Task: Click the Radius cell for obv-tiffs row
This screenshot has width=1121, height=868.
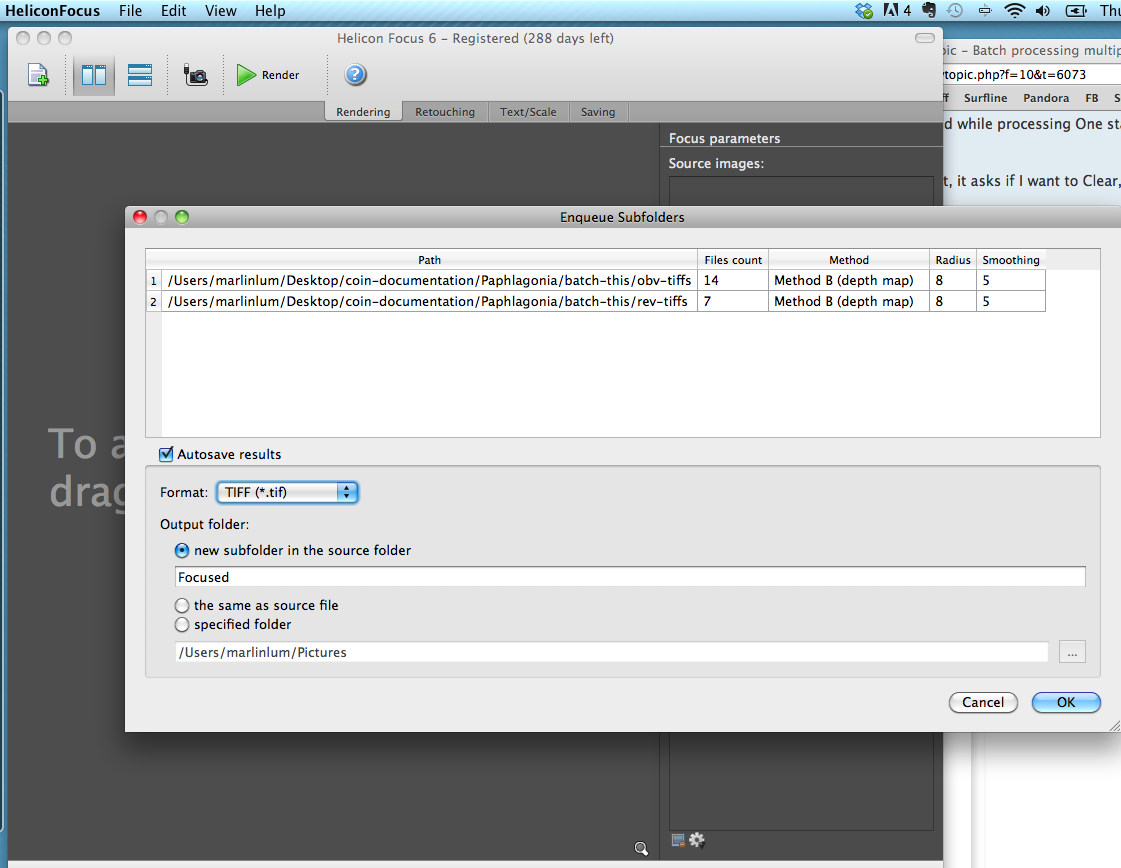Action: (952, 280)
